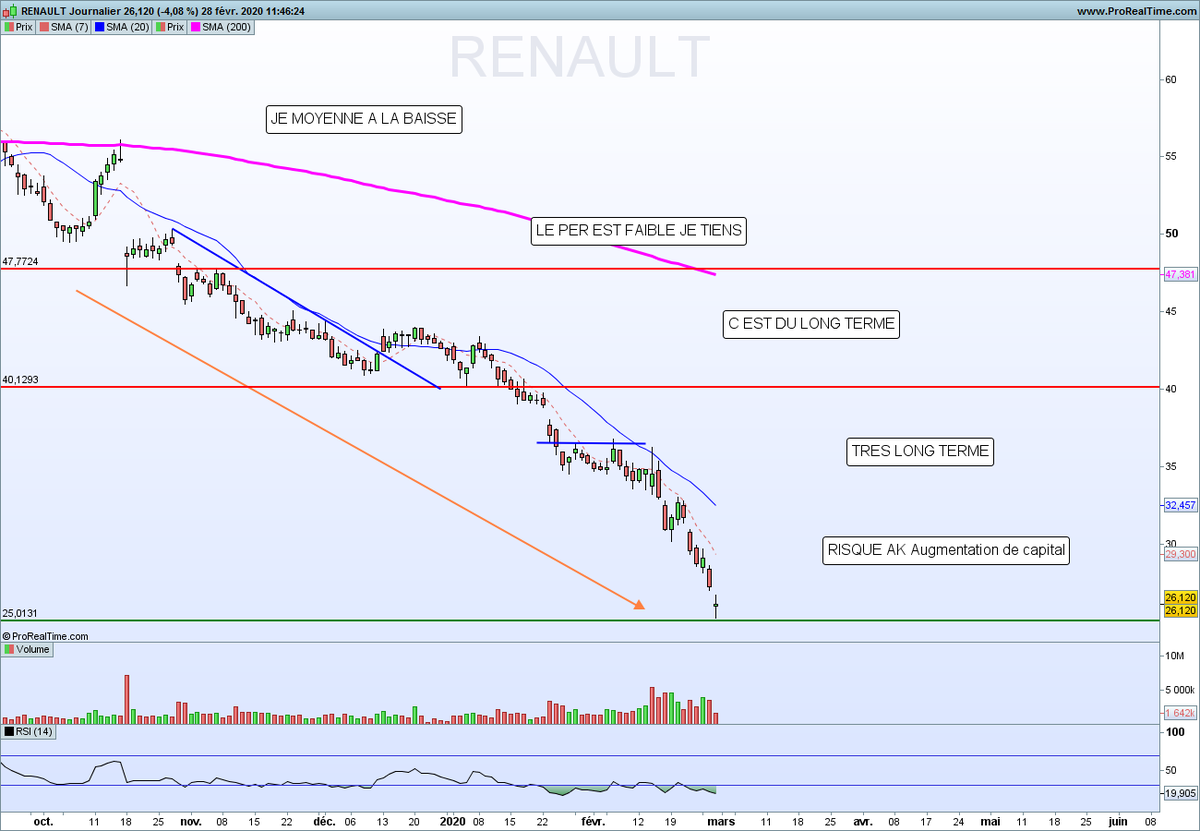Select the 'JE MOYENNE A LA BAISSE' annotation
This screenshot has width=1200, height=831.
point(364,120)
